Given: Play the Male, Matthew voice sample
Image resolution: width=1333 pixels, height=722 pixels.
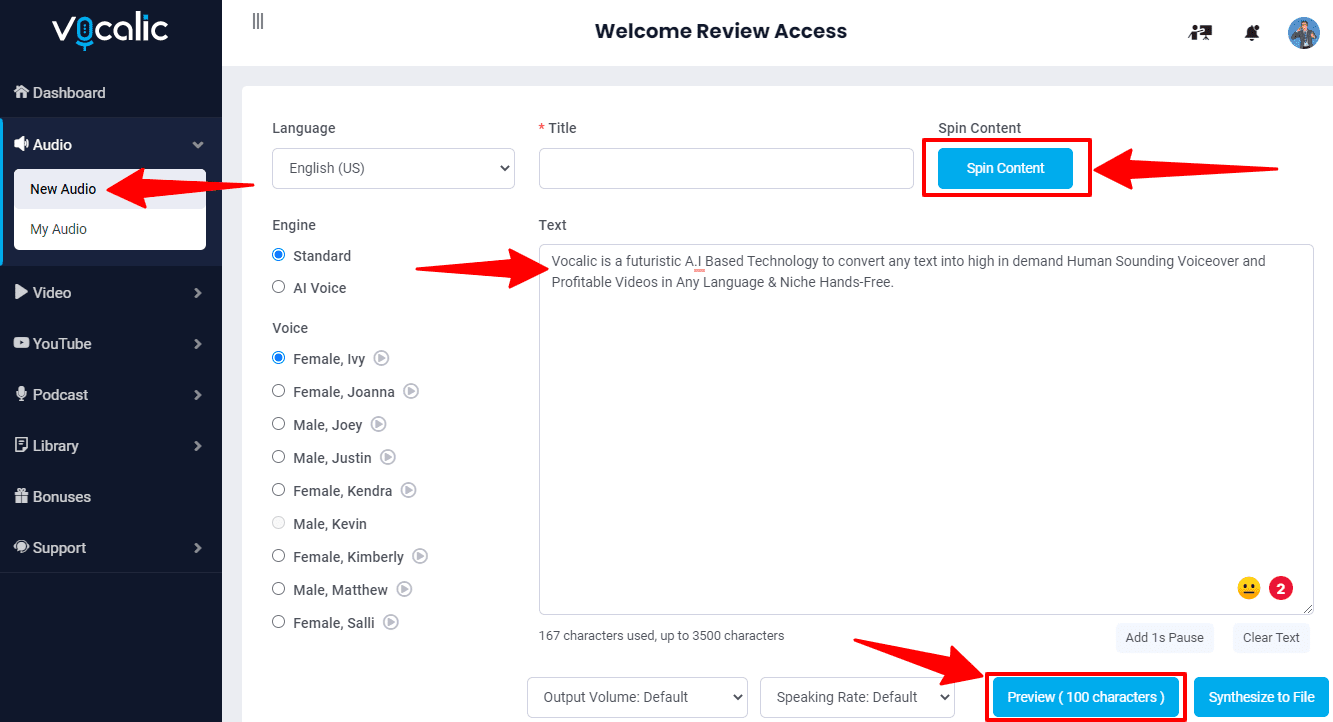Looking at the screenshot, I should [x=405, y=589].
